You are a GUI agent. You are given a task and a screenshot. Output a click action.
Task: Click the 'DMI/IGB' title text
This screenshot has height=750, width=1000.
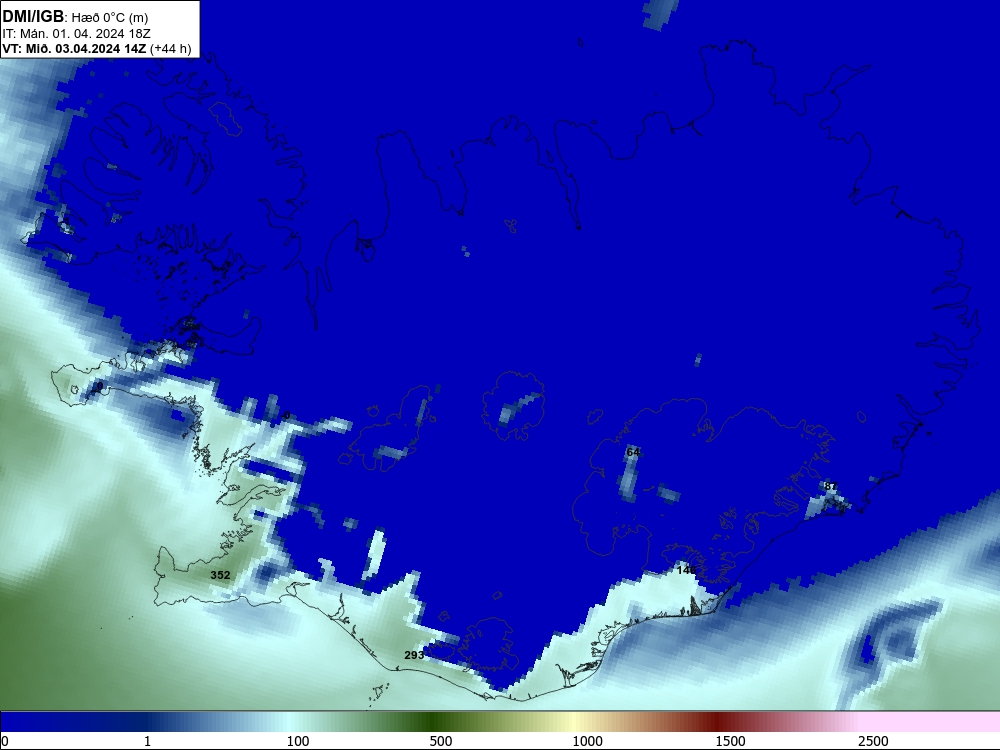[33, 16]
